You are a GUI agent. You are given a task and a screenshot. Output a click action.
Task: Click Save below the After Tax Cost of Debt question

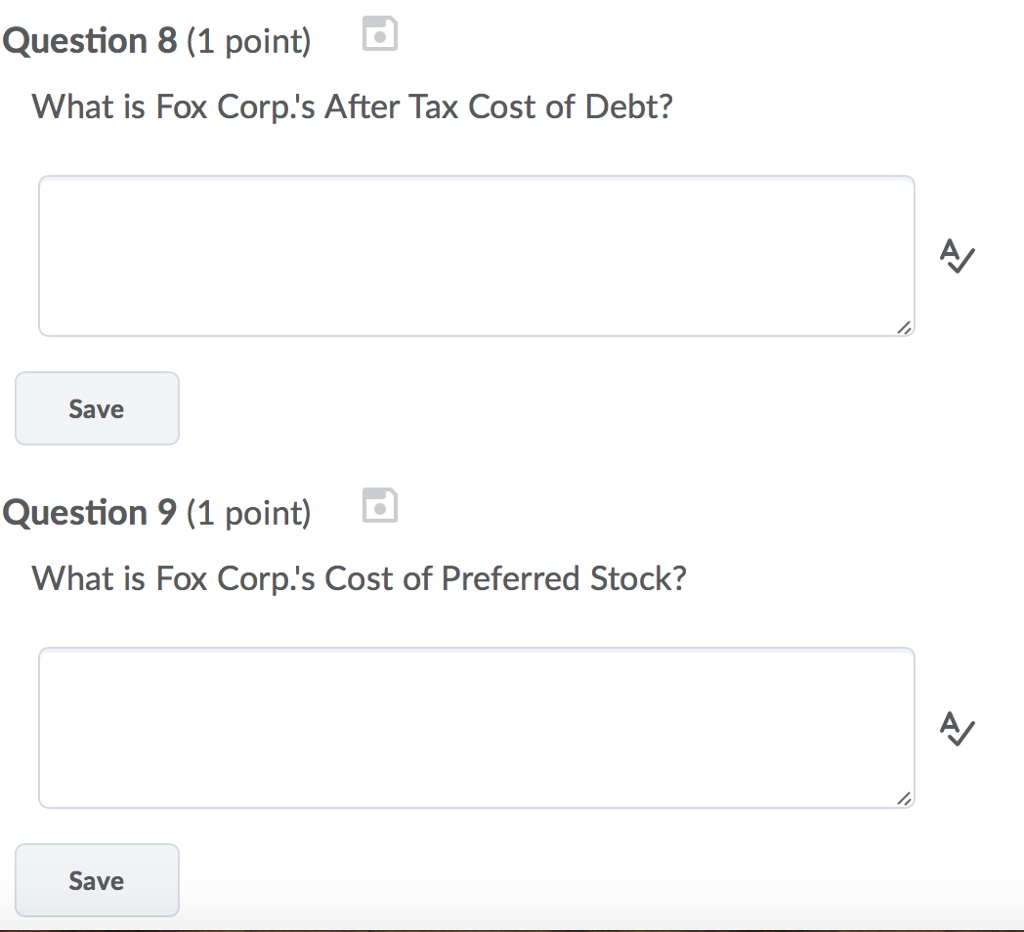point(96,408)
